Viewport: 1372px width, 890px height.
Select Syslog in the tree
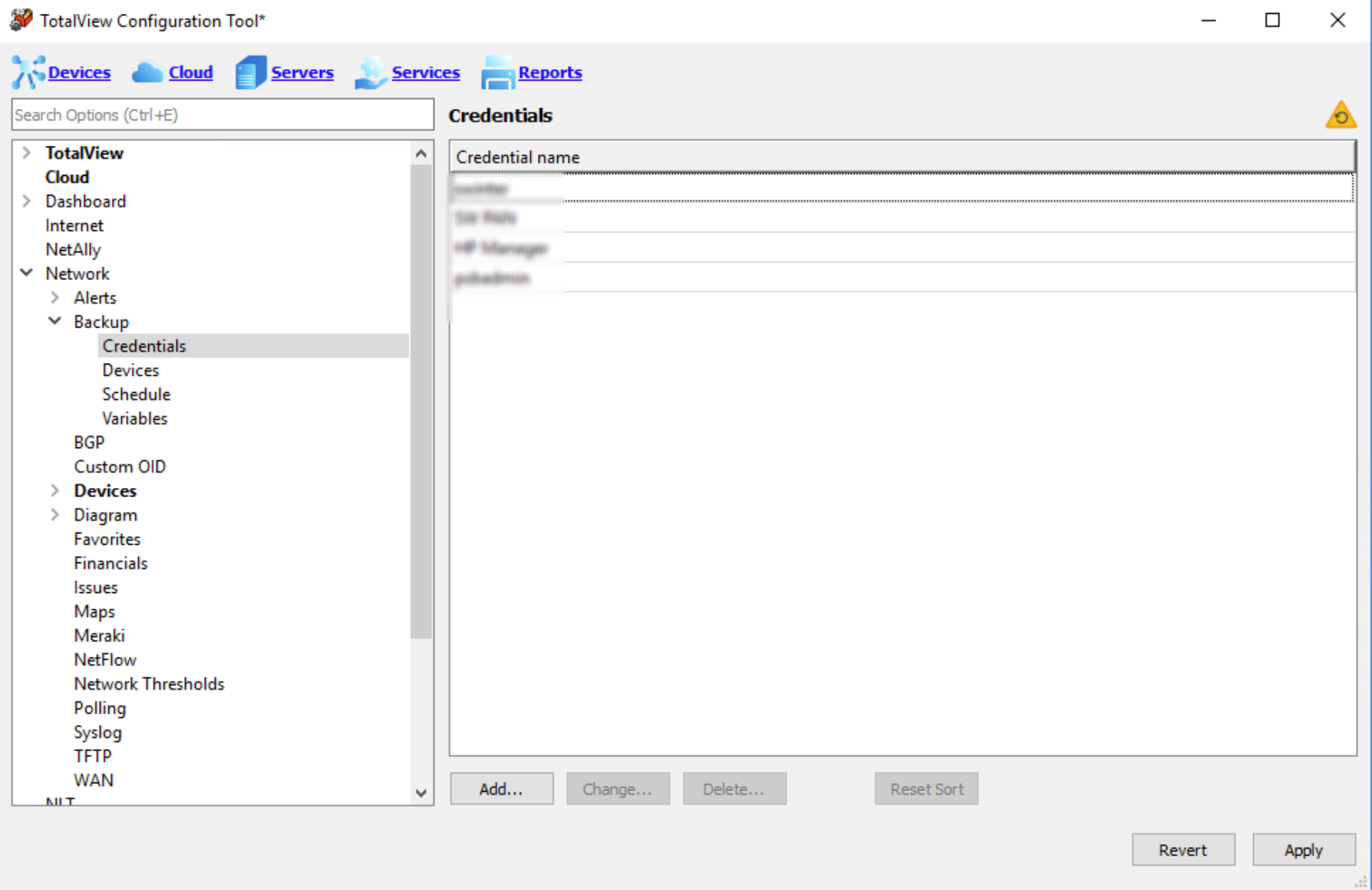point(97,733)
